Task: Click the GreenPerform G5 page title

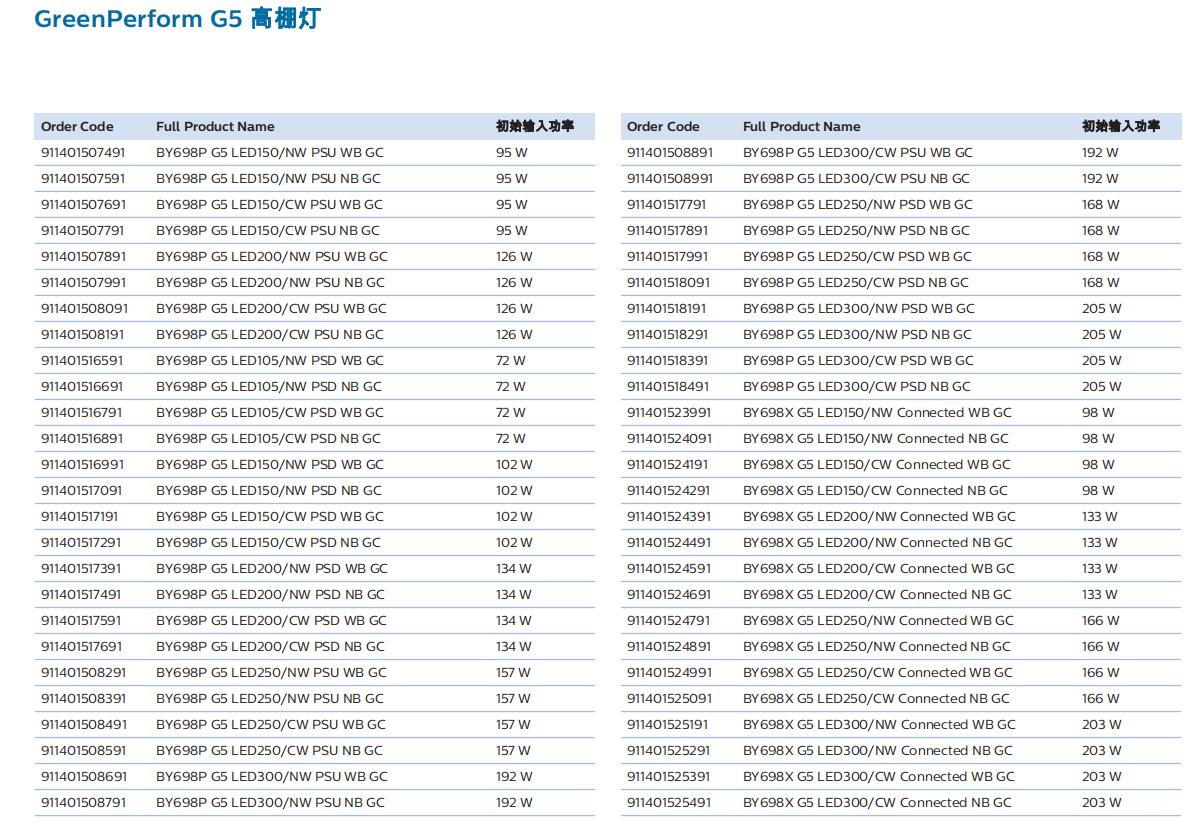Action: [177, 19]
